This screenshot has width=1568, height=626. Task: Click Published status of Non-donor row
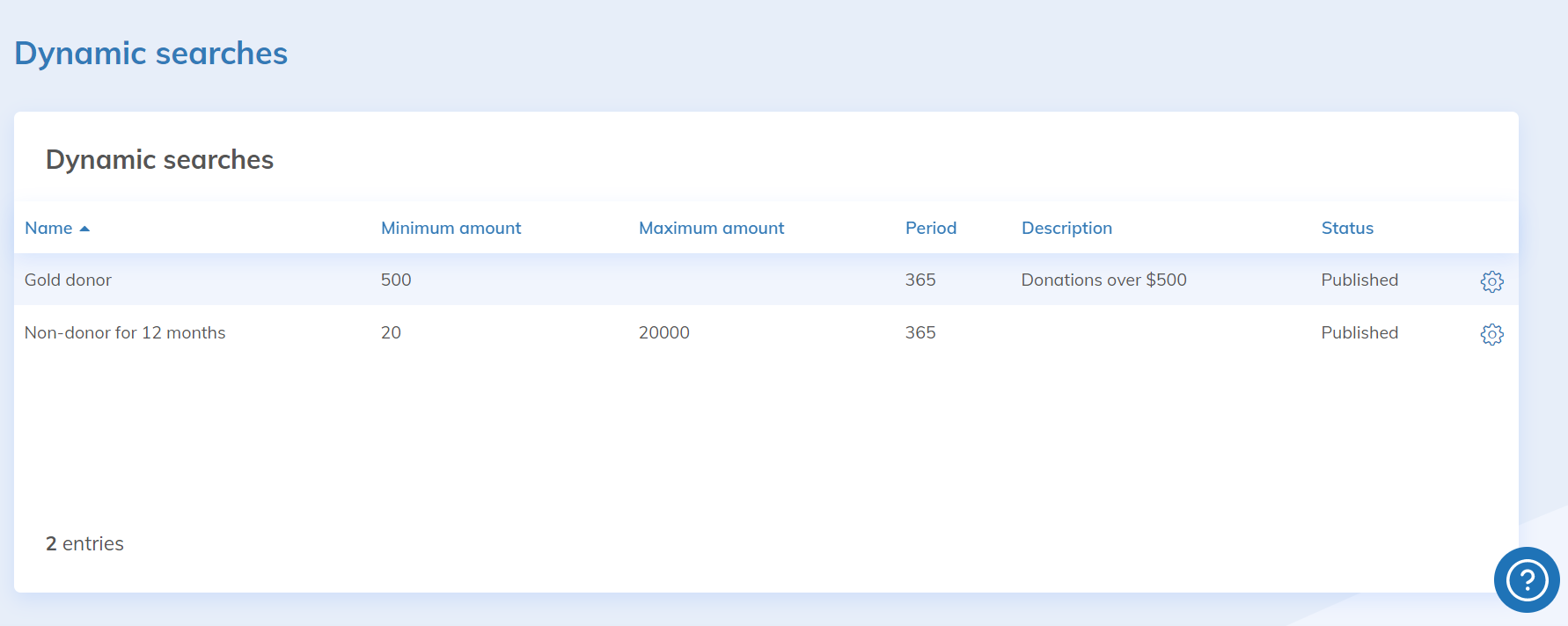pos(1359,333)
